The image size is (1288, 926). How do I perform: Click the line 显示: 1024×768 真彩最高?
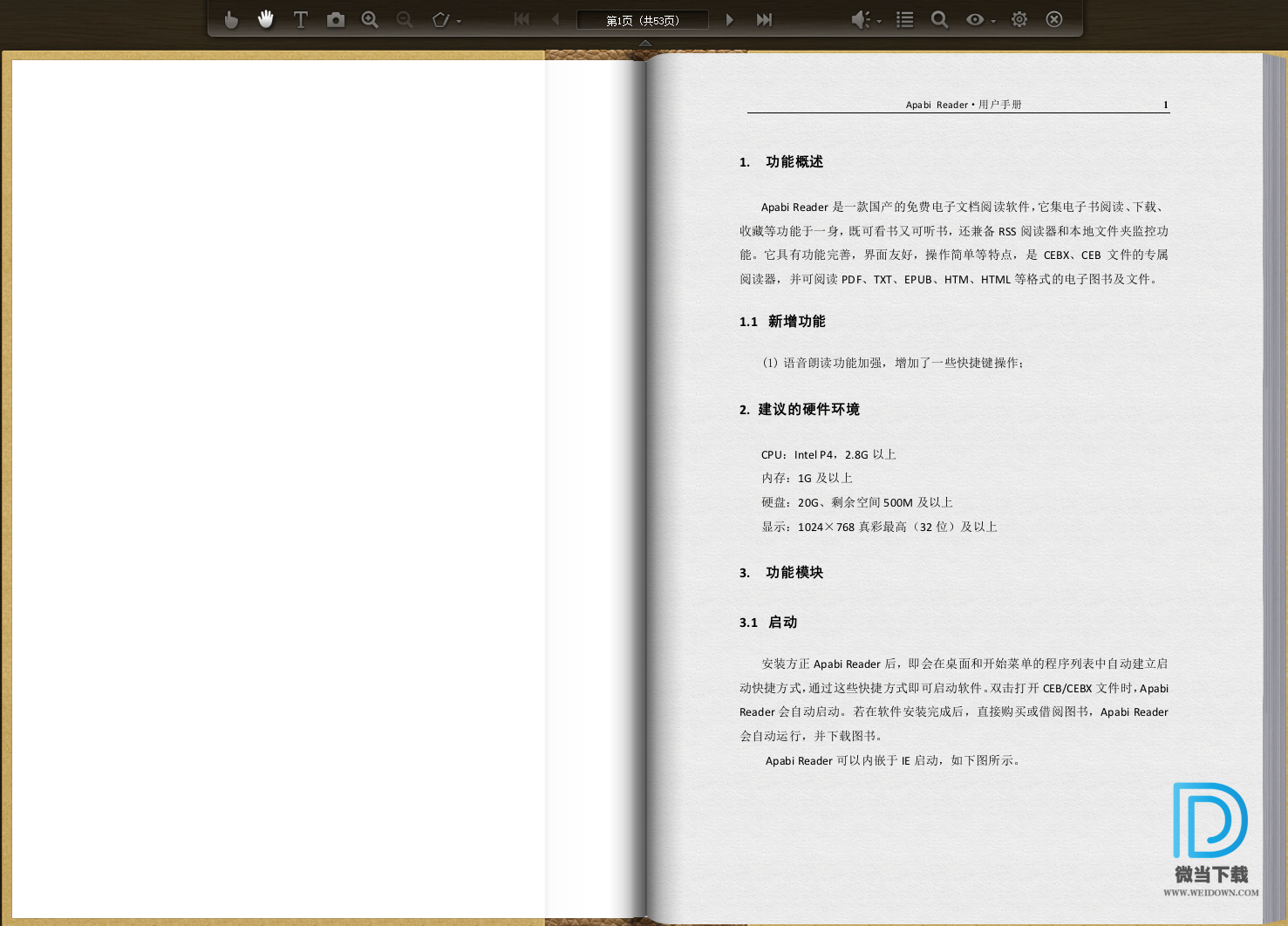[879, 528]
